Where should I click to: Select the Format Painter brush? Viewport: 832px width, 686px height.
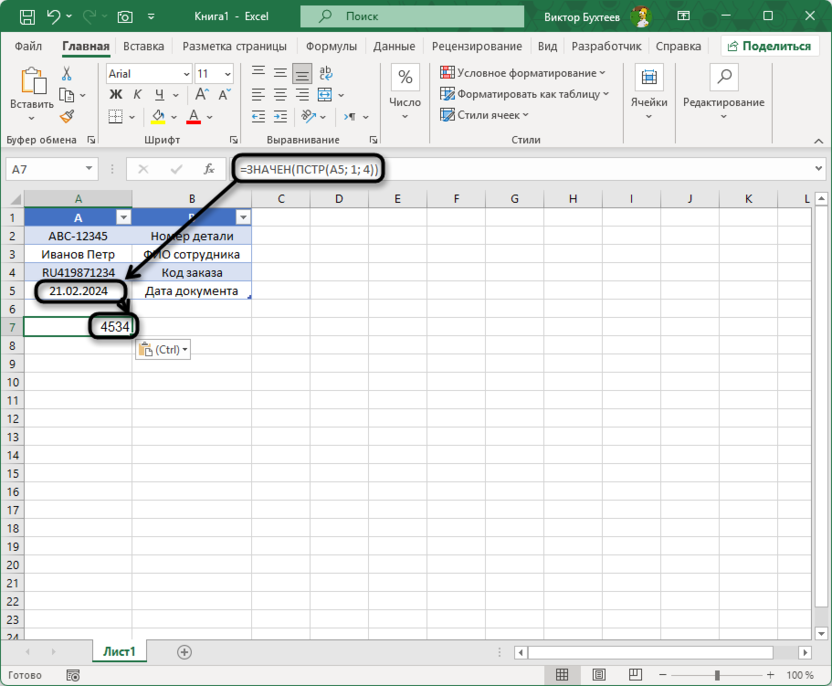coord(67,117)
